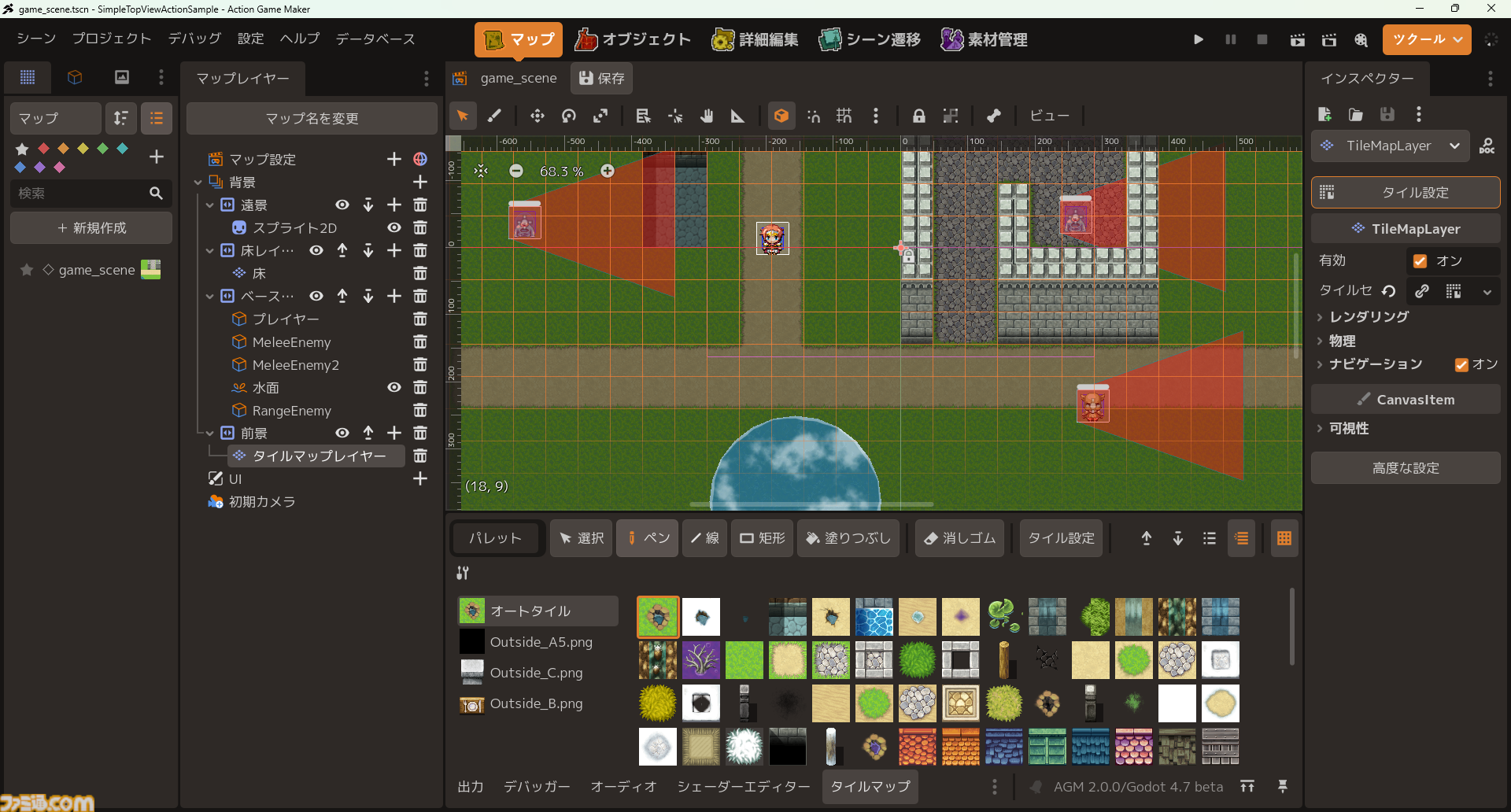Open the ツクール dropdown menu
Image resolution: width=1511 pixels, height=812 pixels.
[x=1427, y=39]
